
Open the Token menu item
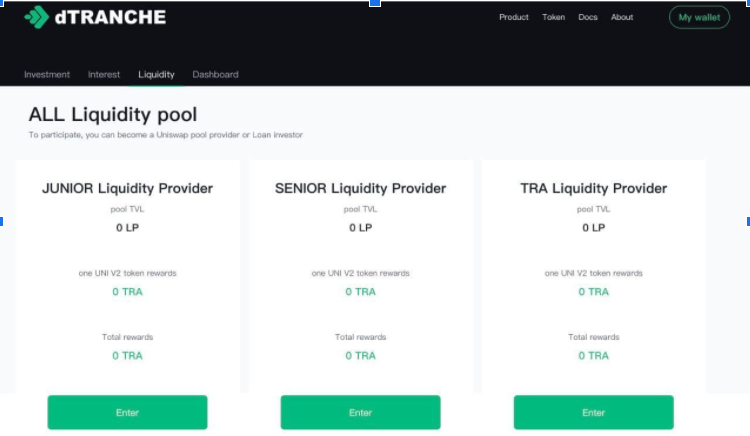point(553,17)
